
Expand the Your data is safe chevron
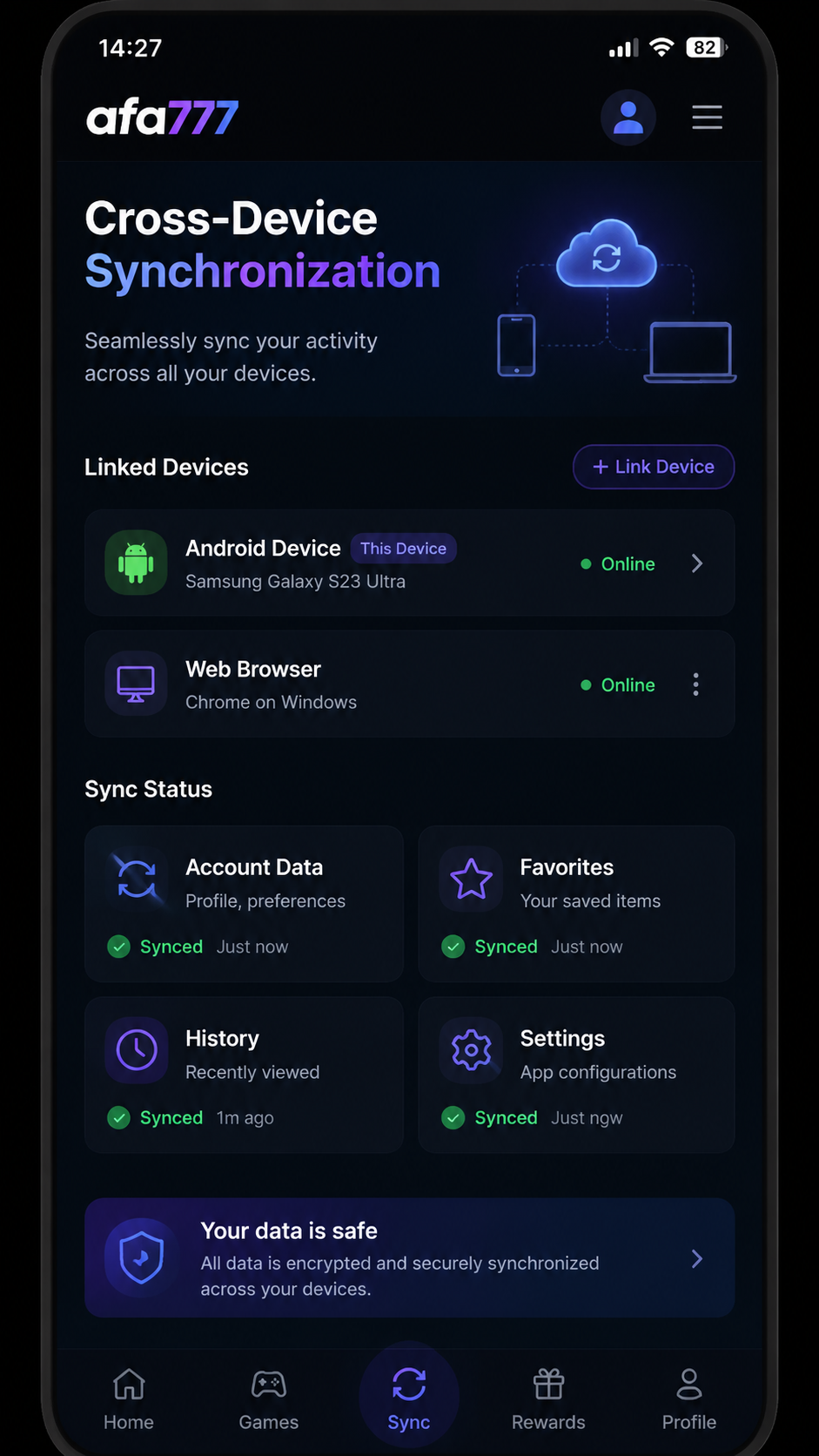coord(696,1258)
